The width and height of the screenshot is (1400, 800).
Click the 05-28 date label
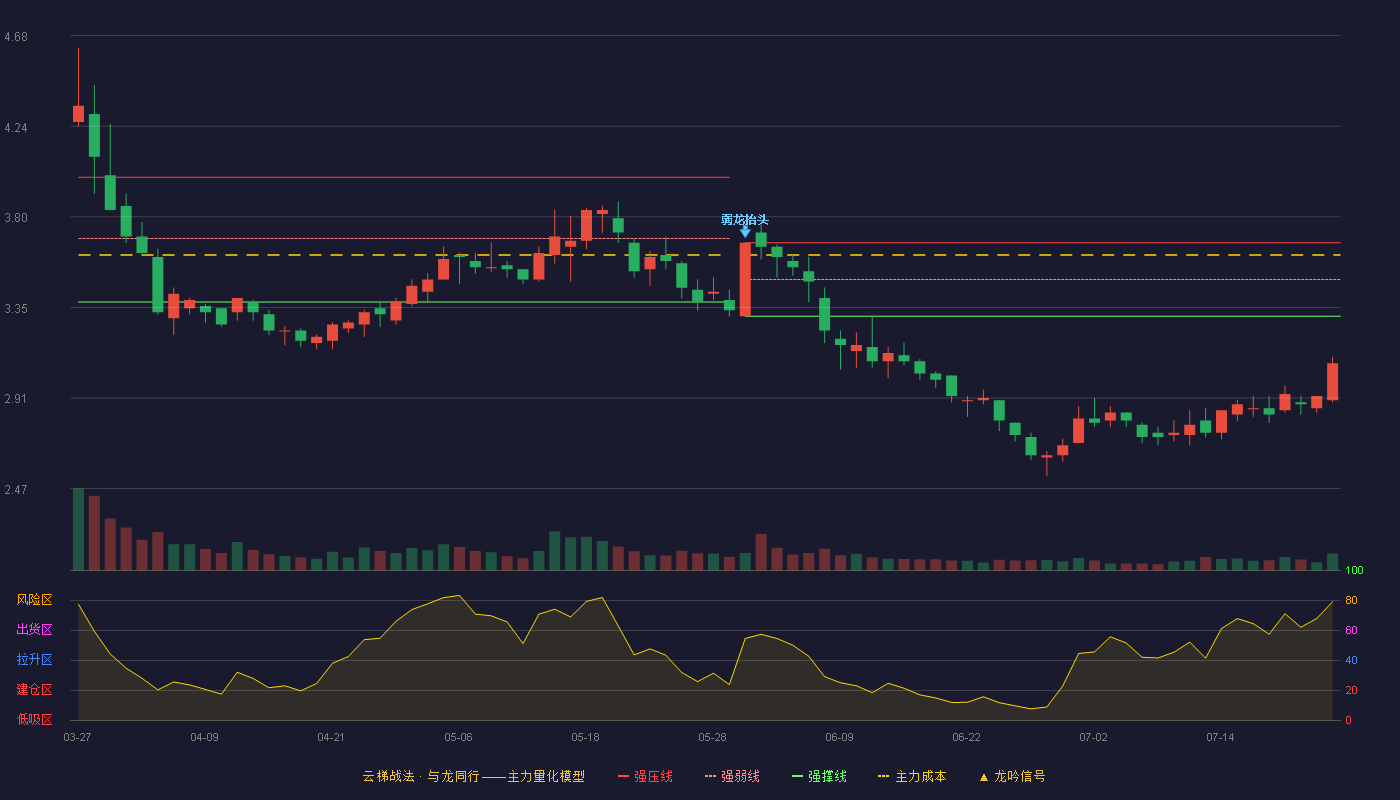[x=712, y=737]
